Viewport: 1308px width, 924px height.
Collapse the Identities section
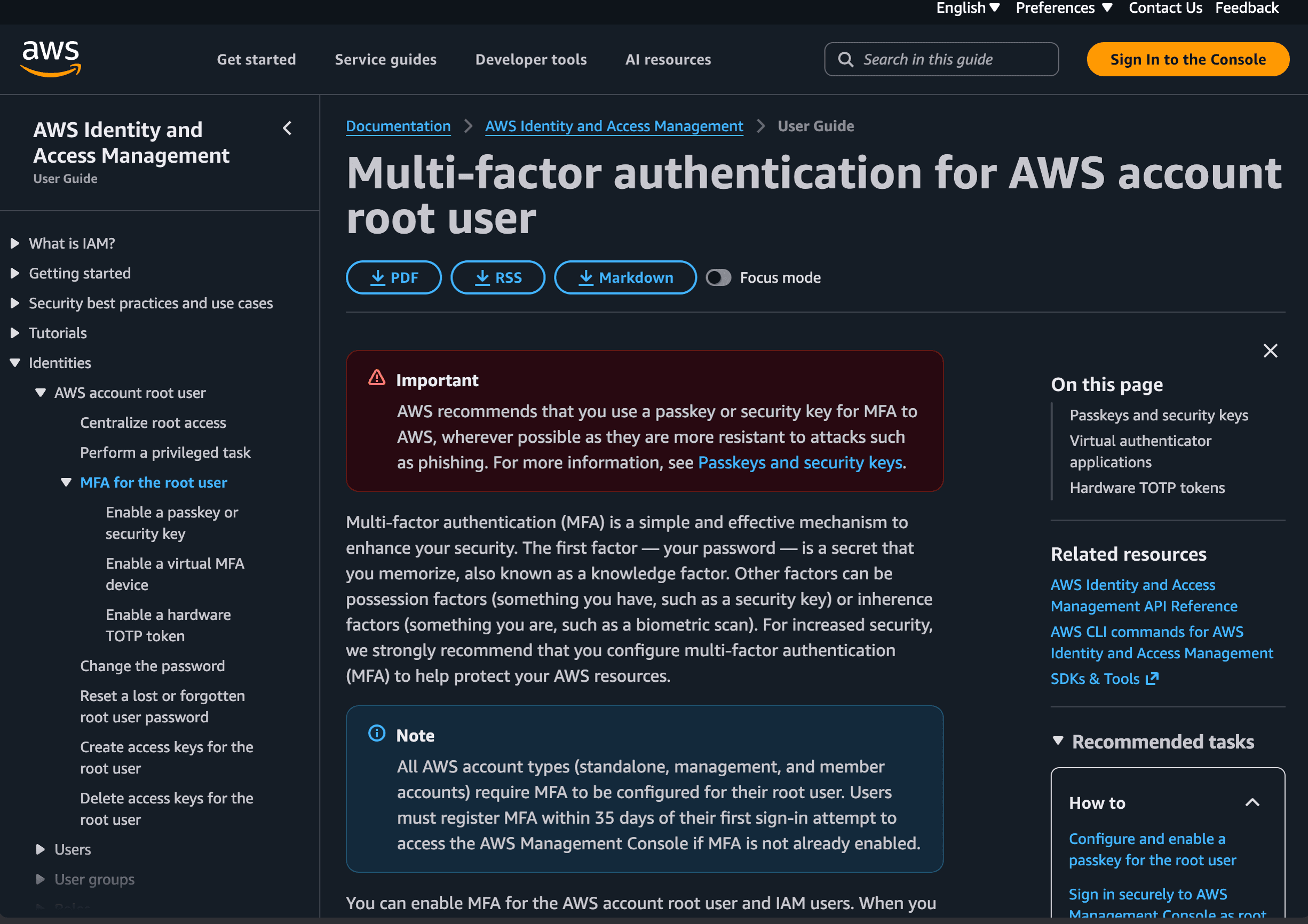(x=15, y=363)
